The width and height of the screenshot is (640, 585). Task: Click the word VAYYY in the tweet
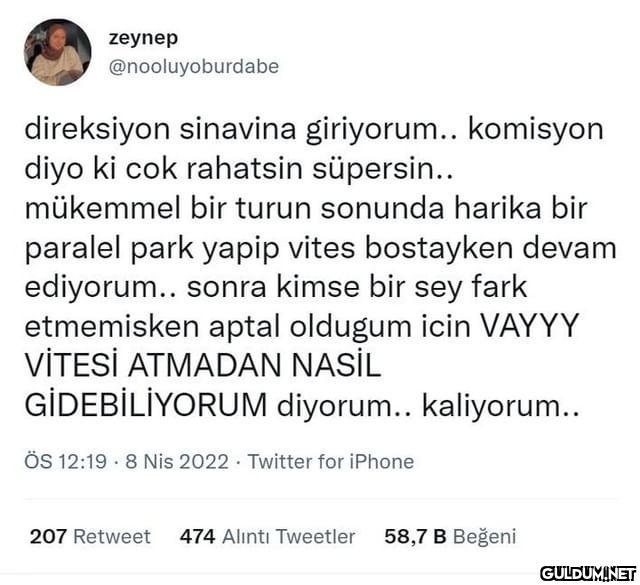tap(531, 327)
